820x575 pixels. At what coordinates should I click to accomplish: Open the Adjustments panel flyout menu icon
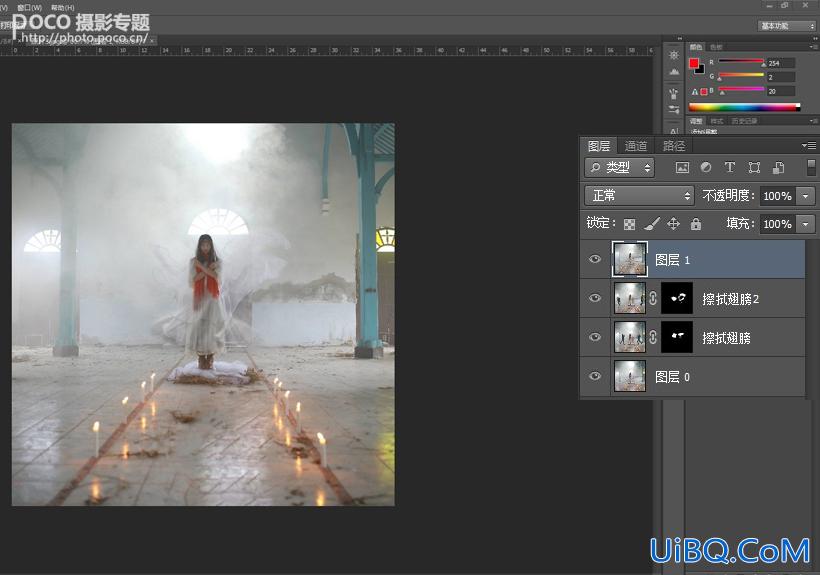(x=813, y=121)
